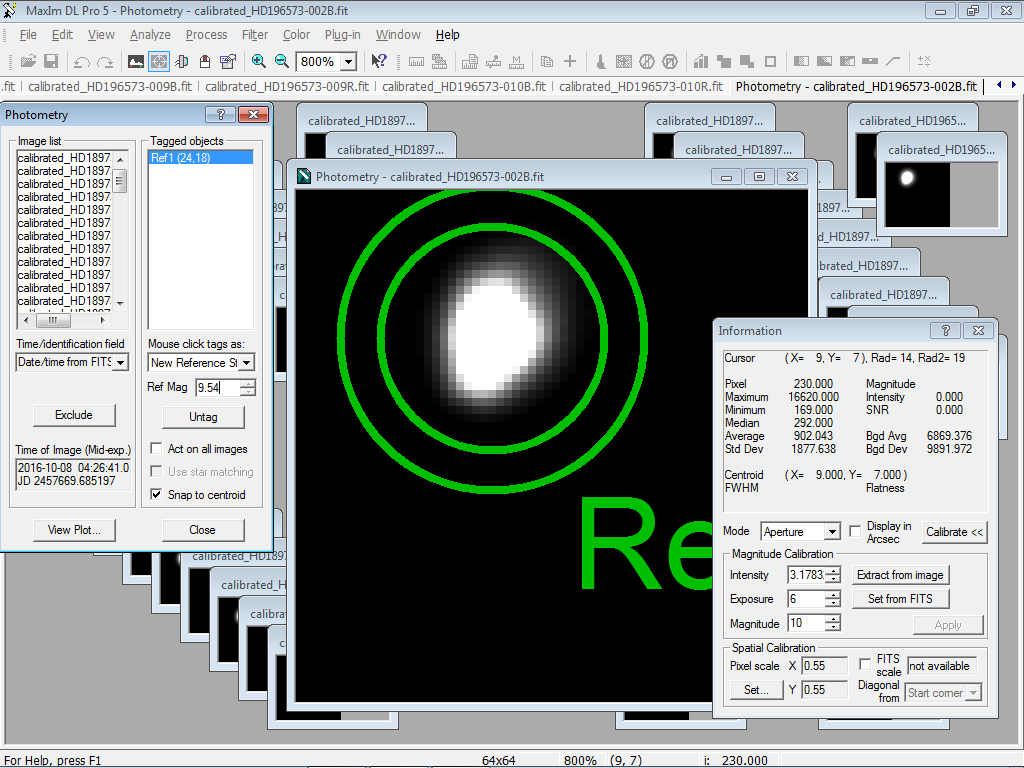Click the Open file toolbar icon
Image resolution: width=1024 pixels, height=768 pixels.
[x=28, y=61]
